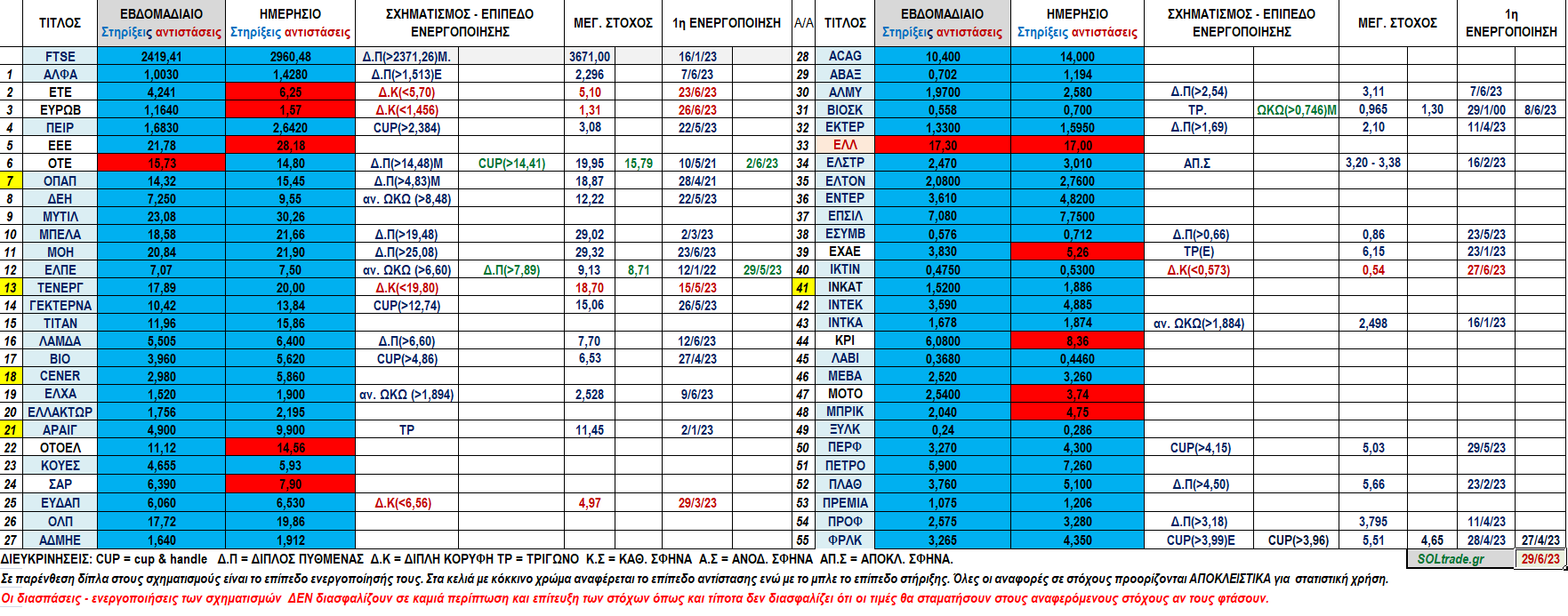Viewport: 1568px width, 616px height.
Task: Click the ΛΑΒΙ ticker name
Action: [845, 358]
